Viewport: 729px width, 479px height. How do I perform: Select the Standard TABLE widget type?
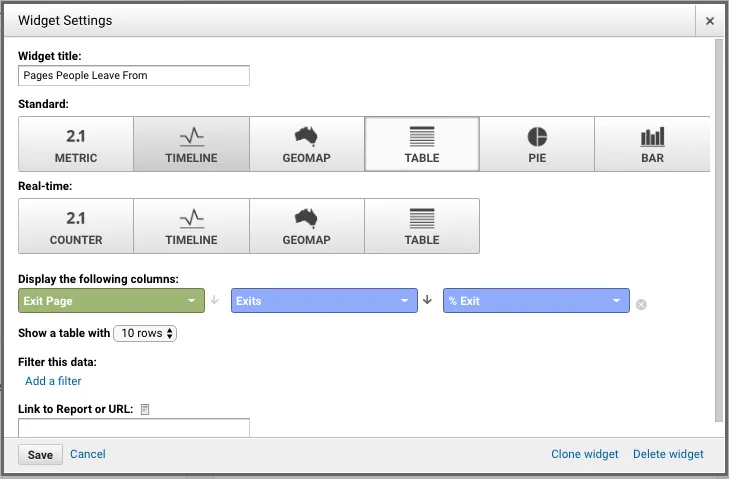click(422, 144)
